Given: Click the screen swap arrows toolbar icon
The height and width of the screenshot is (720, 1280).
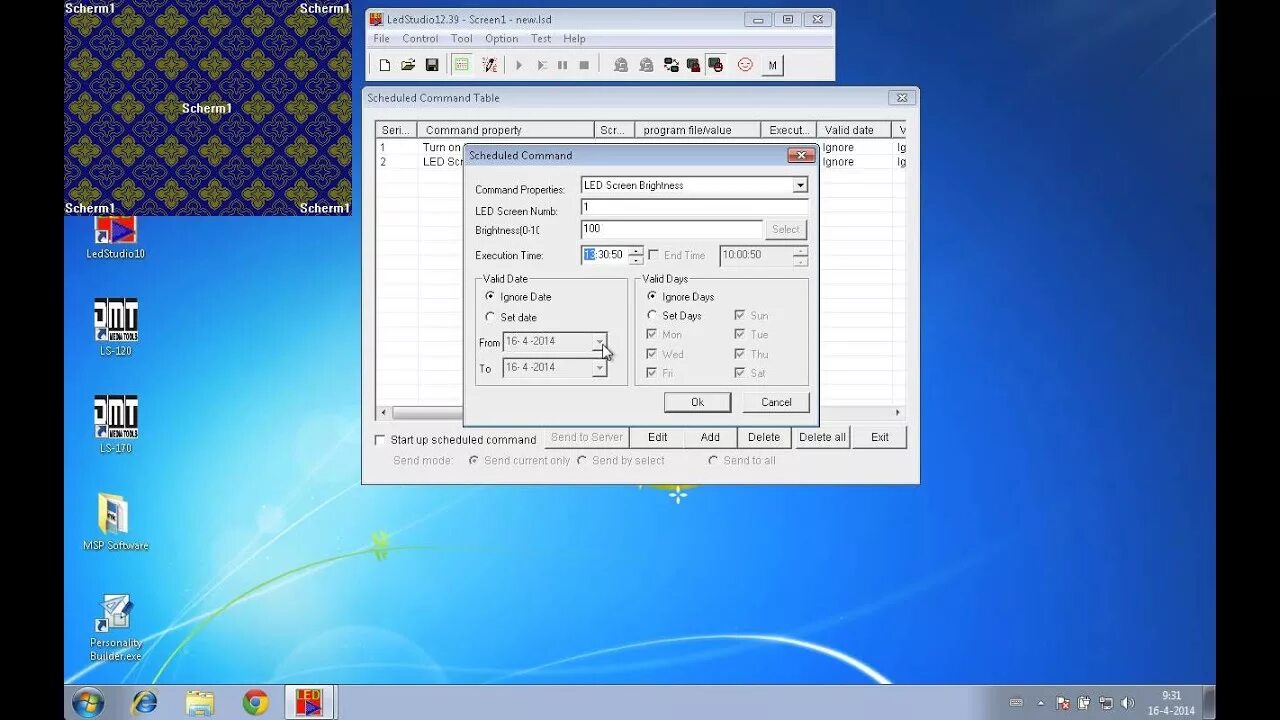Looking at the screenshot, I should coord(670,65).
